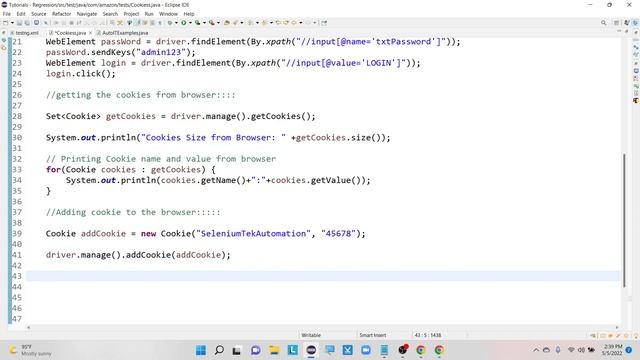Click the Save All toolbar icon

pyautogui.click(x=27, y=23)
